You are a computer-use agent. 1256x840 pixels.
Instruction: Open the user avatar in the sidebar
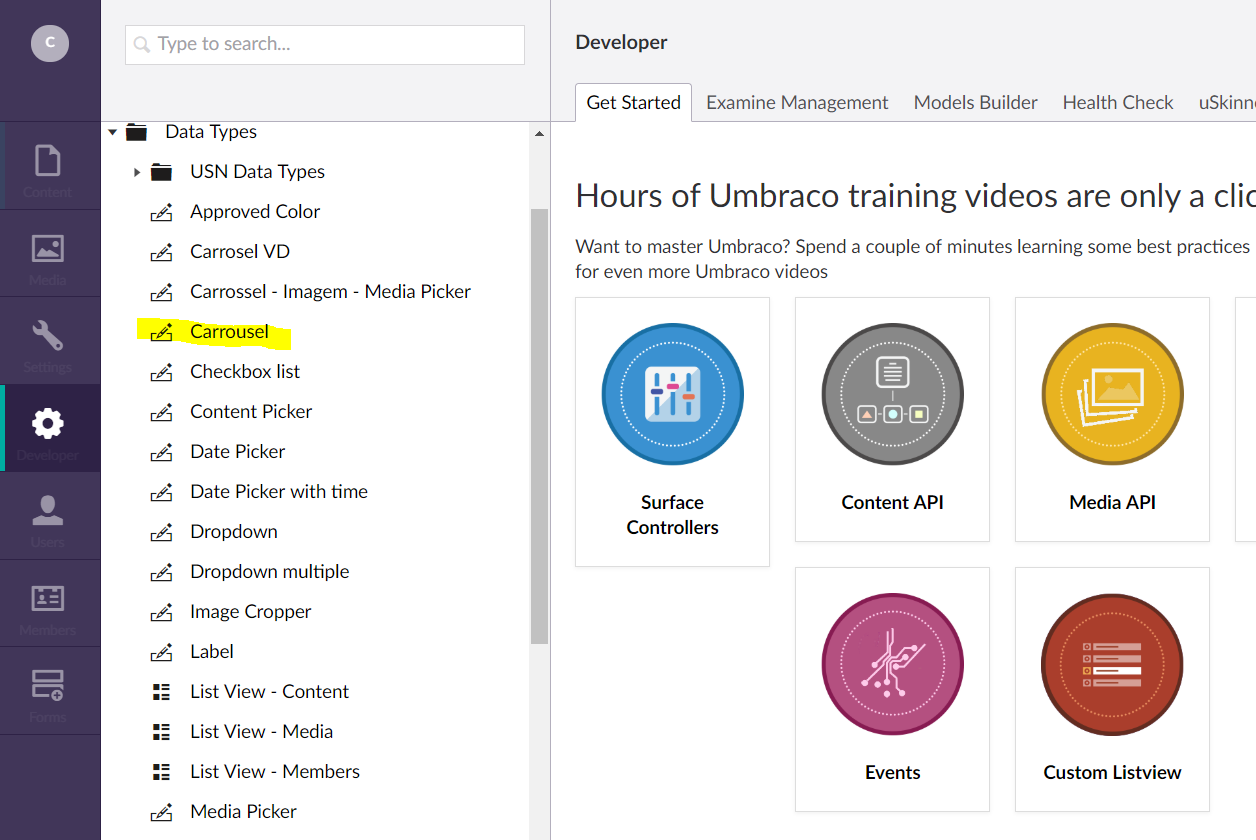click(50, 43)
